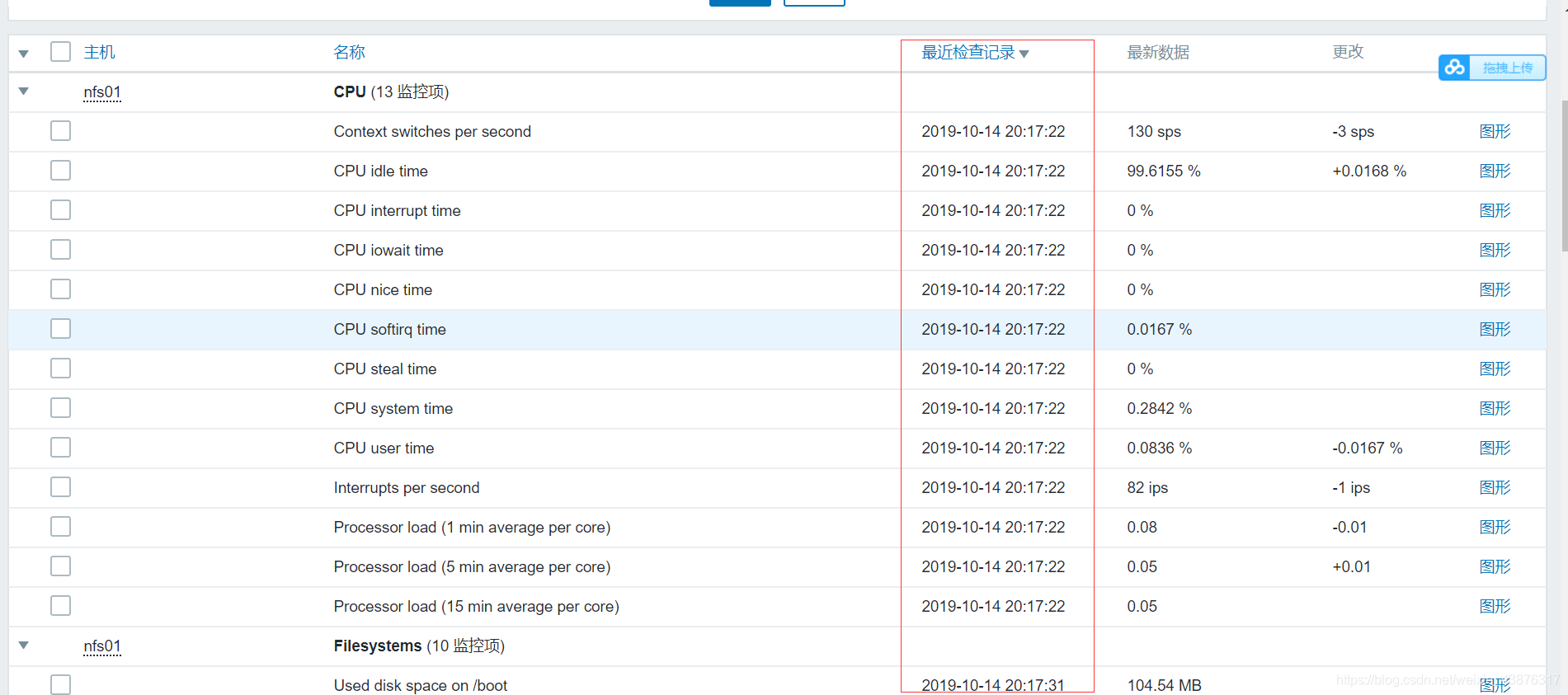Click the 130 sps latest value

[x=1154, y=131]
